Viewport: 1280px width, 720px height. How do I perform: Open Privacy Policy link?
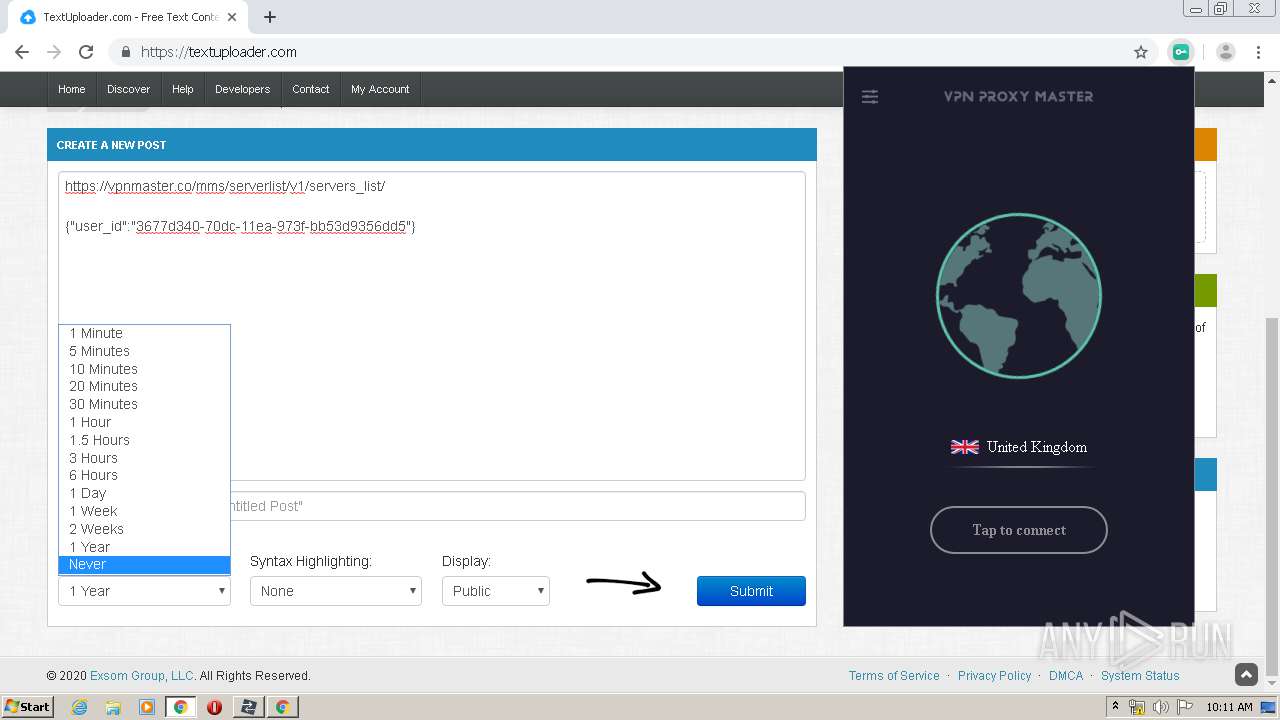pos(994,676)
